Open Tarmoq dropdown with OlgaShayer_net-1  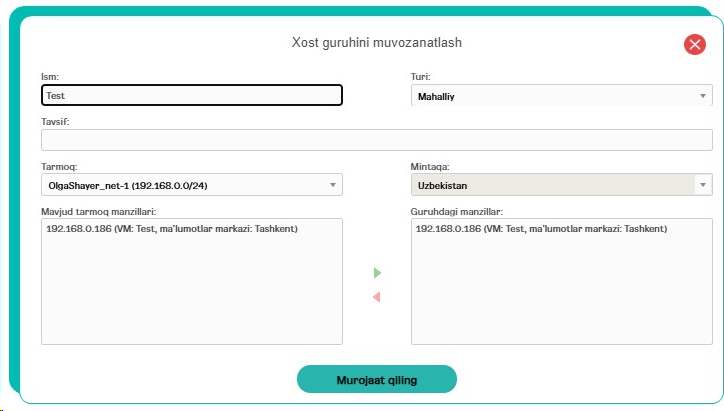click(192, 185)
